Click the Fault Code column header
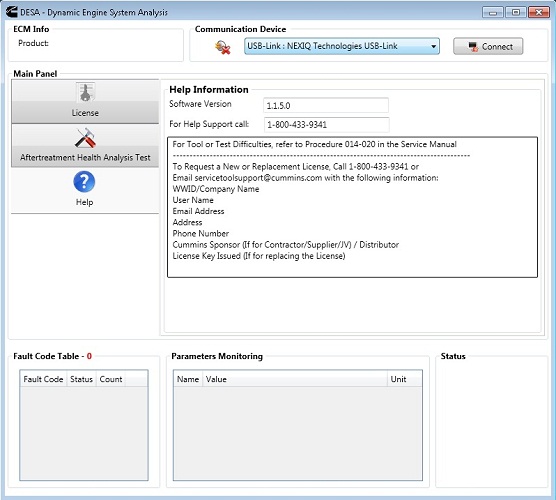This screenshot has height=500, width=556. pyautogui.click(x=43, y=379)
